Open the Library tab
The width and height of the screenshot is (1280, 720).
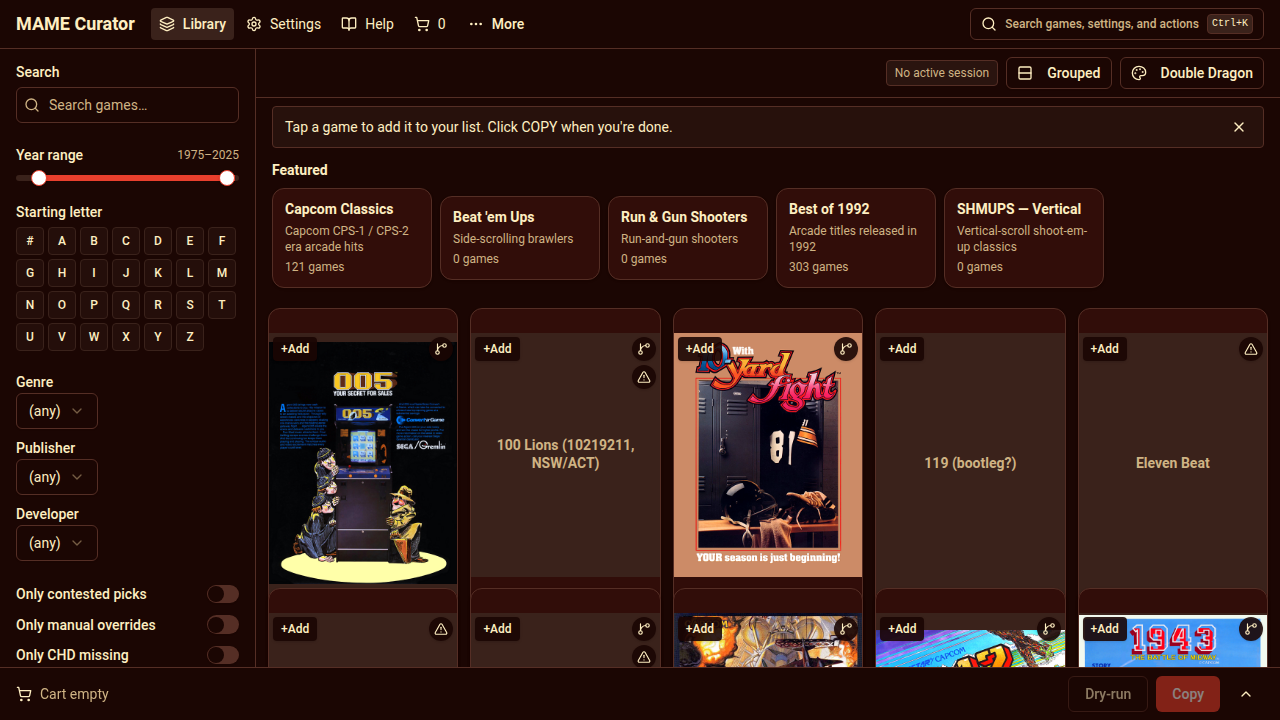(x=192, y=24)
